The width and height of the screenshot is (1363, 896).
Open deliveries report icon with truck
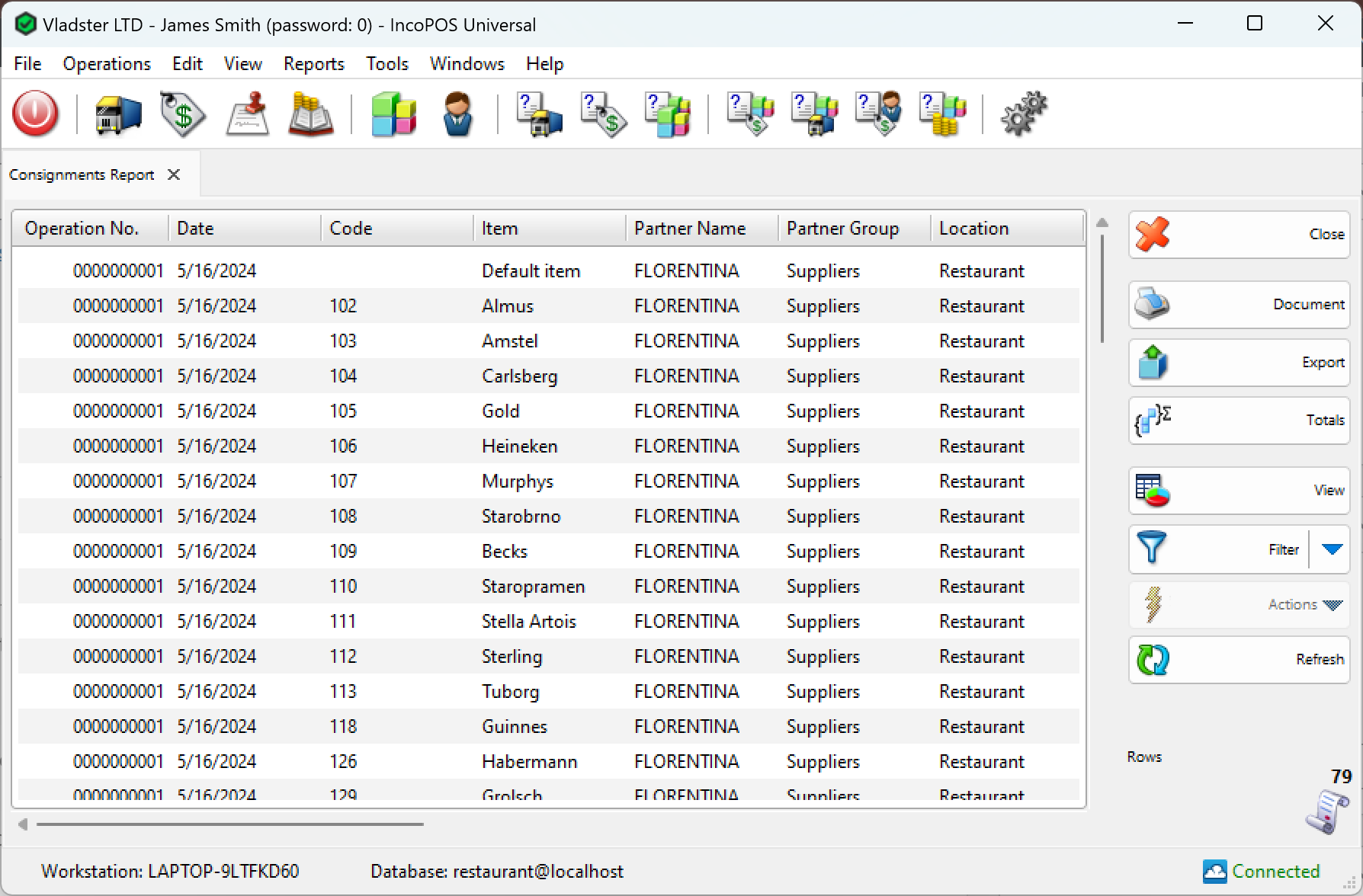point(539,114)
